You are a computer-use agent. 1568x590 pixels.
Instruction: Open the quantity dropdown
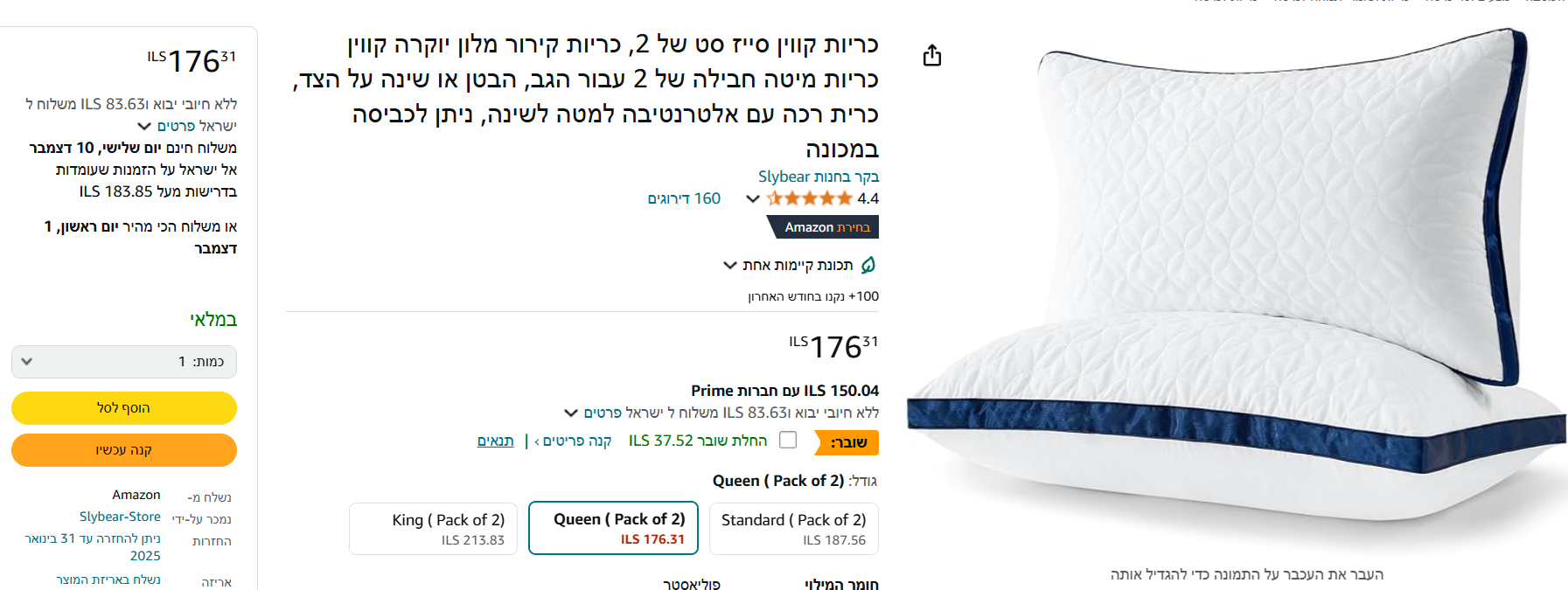tap(124, 362)
